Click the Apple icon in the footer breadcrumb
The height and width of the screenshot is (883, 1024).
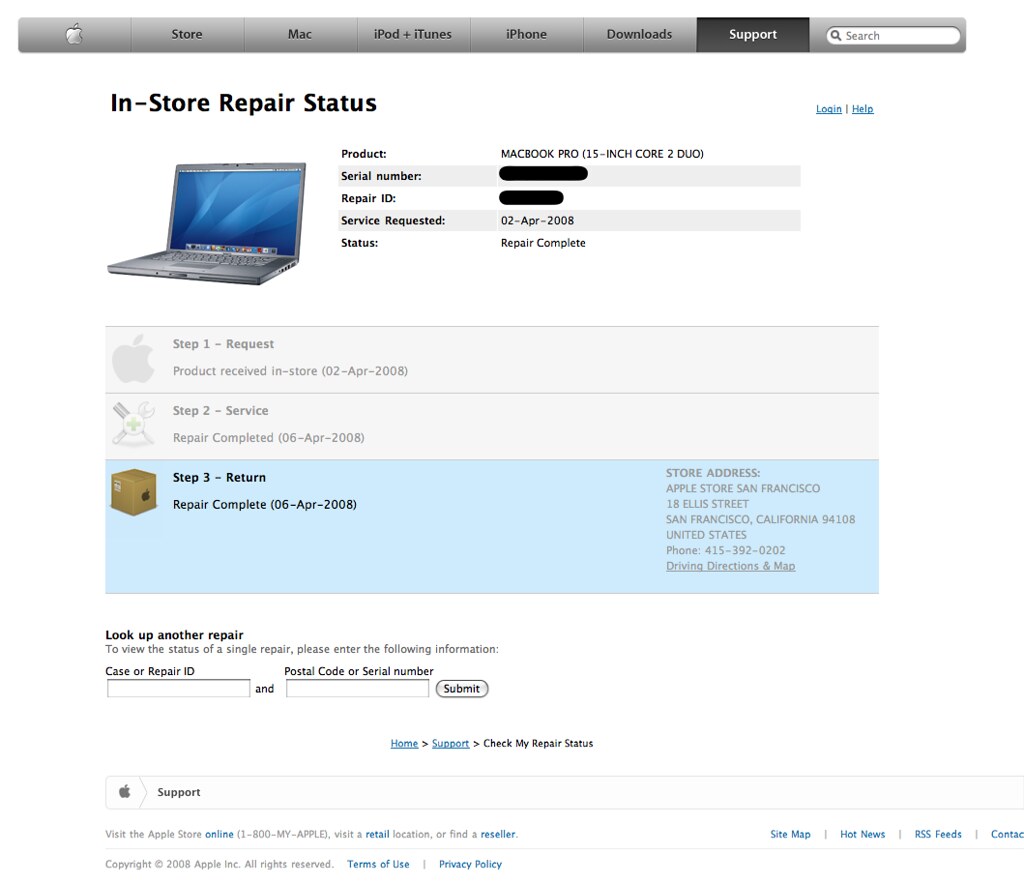(x=125, y=791)
